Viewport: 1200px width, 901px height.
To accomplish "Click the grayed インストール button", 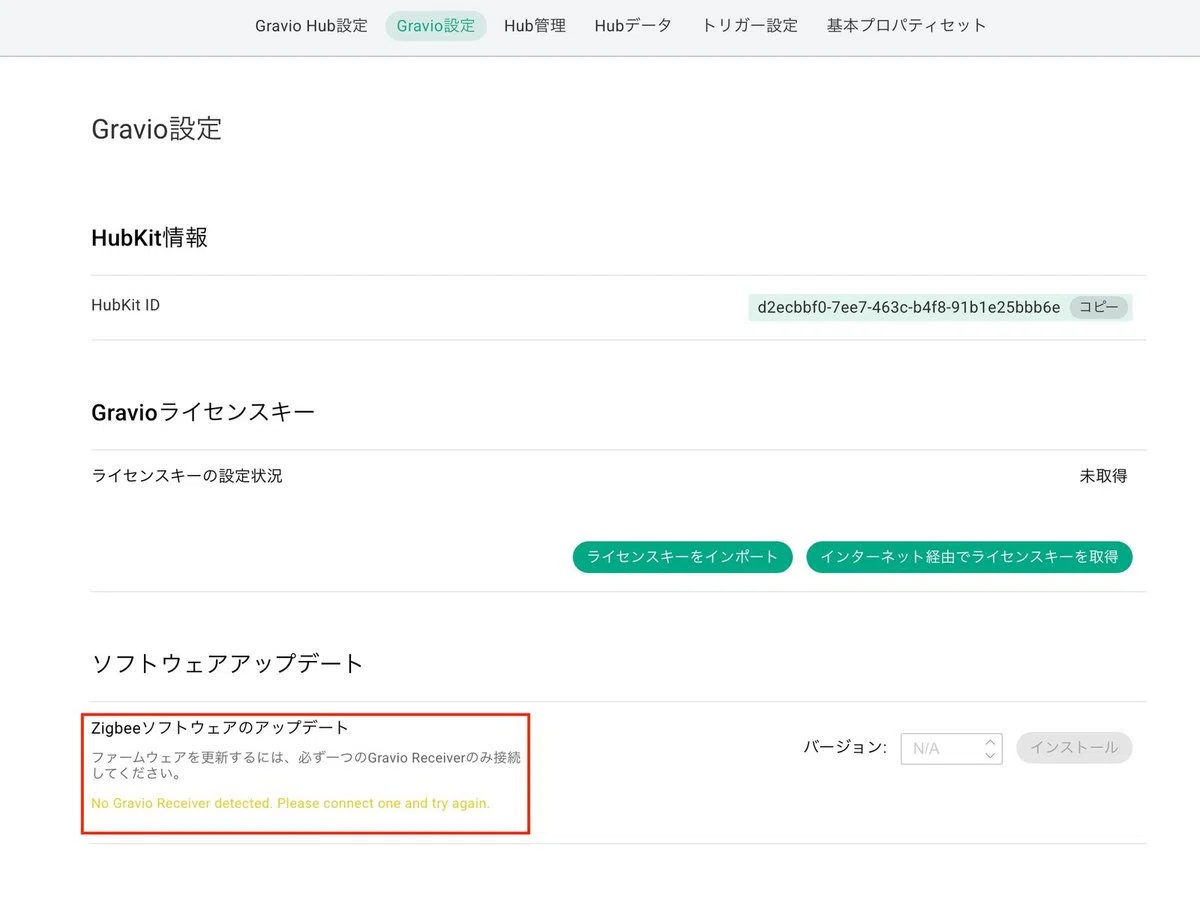I will tap(1074, 748).
